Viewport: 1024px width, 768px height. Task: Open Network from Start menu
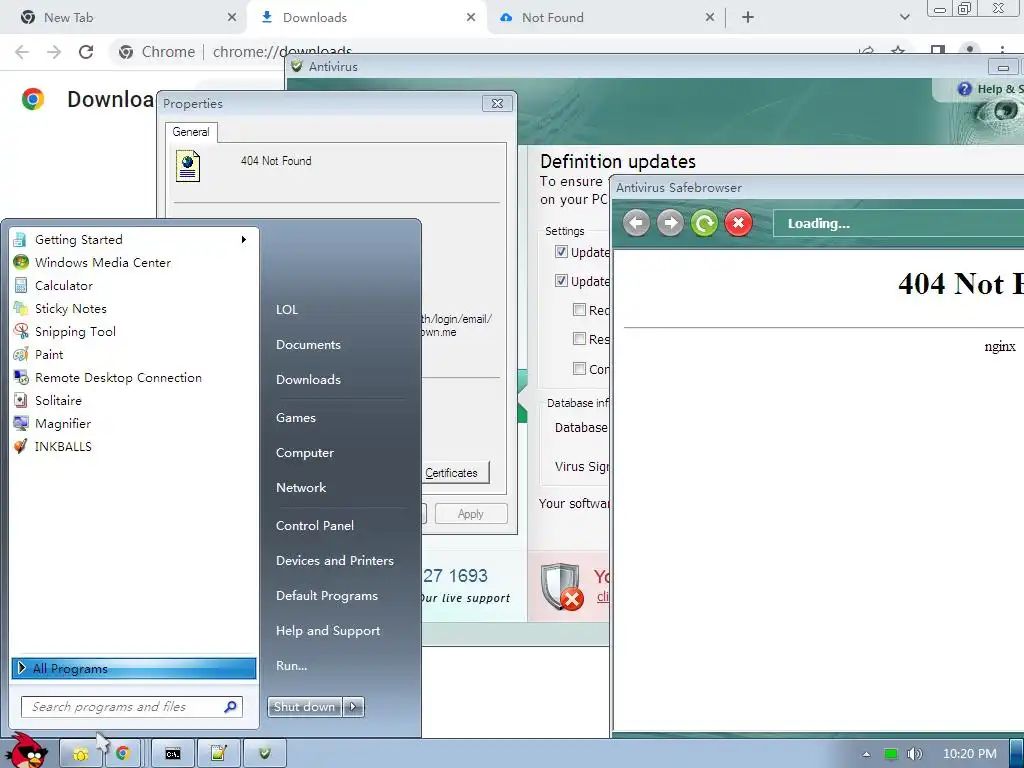(301, 487)
